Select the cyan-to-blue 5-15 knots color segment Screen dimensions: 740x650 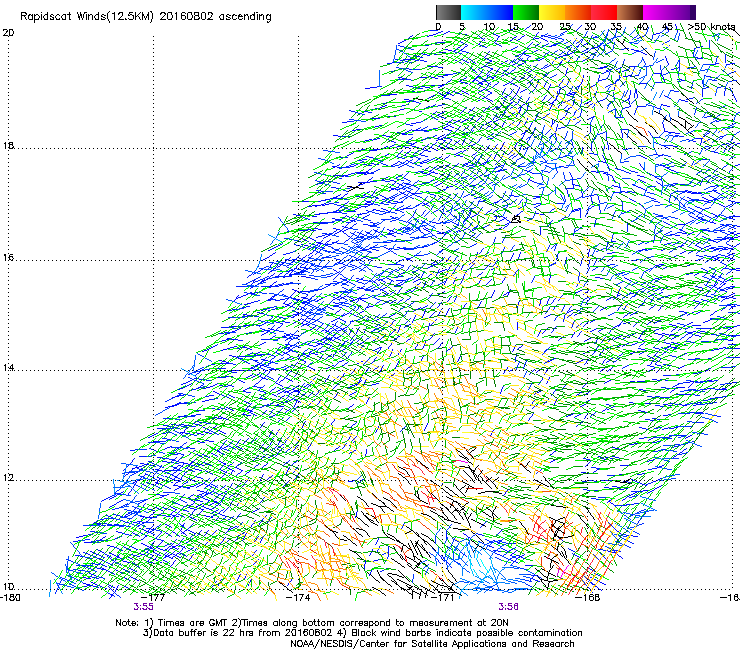point(487,12)
